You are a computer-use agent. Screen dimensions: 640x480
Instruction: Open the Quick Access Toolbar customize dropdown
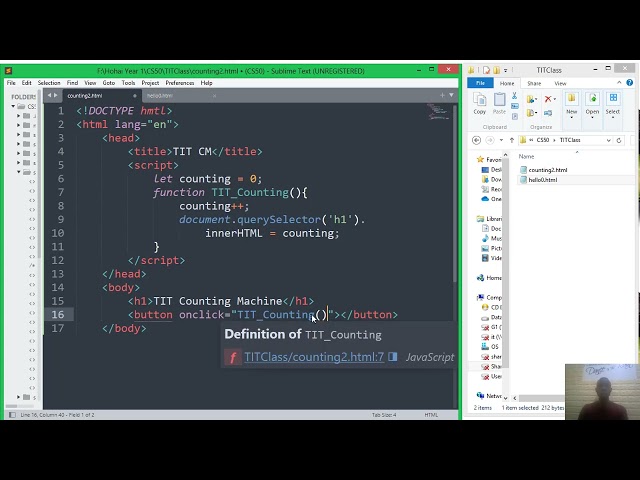coord(506,70)
